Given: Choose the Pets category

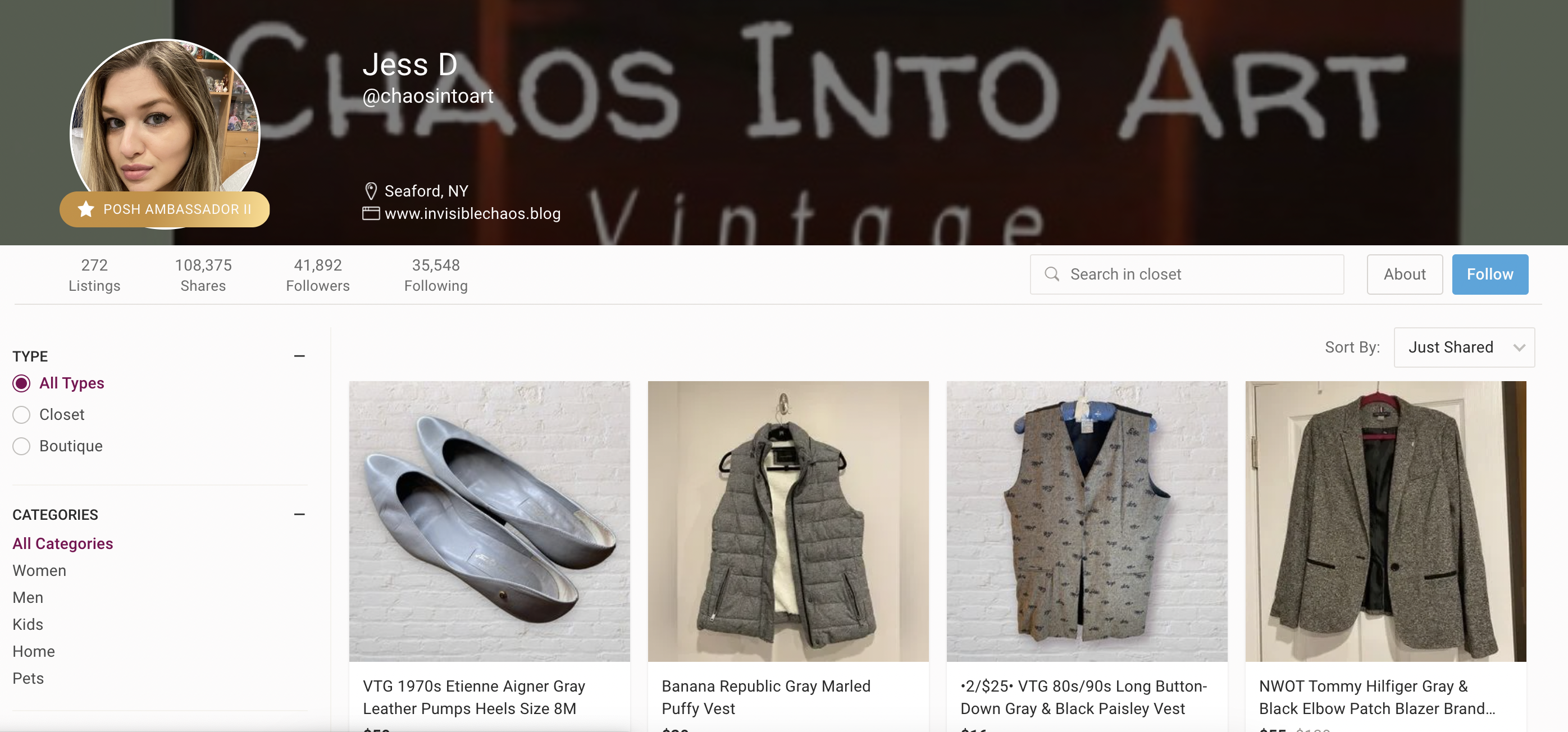Looking at the screenshot, I should 28,679.
